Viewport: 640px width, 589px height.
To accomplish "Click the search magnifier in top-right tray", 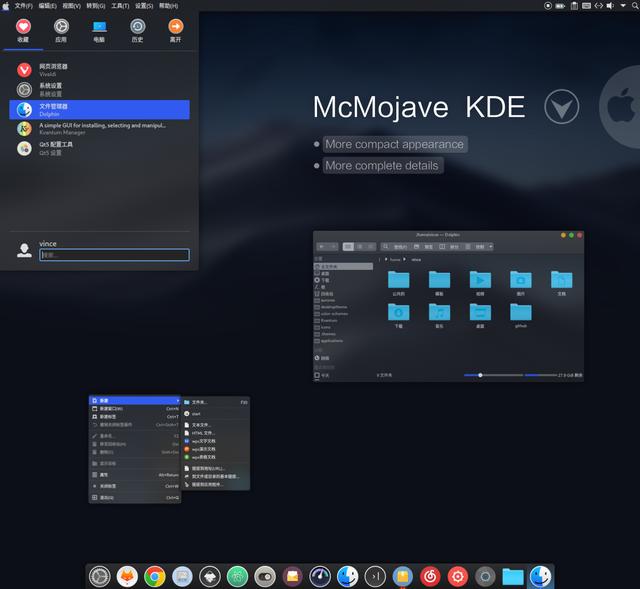I will click(x=635, y=5).
